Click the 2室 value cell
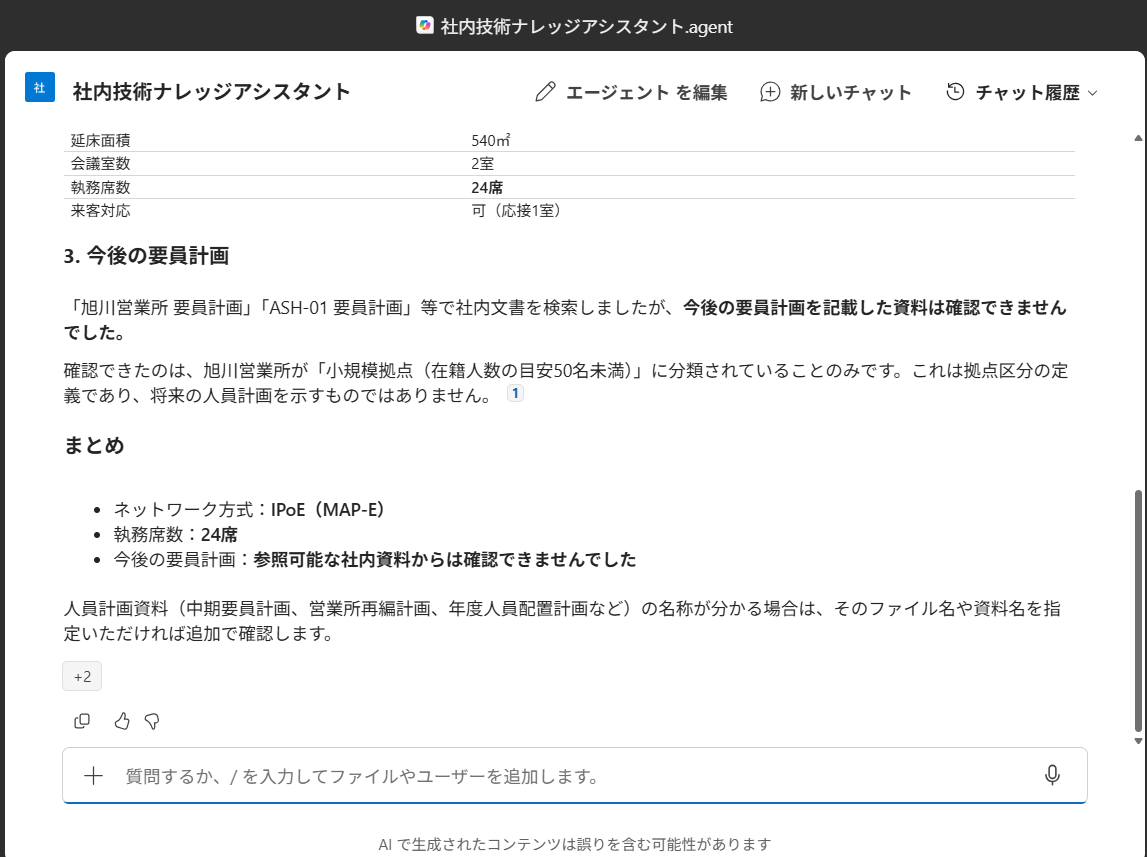Image resolution: width=1147 pixels, height=857 pixels. 482,164
